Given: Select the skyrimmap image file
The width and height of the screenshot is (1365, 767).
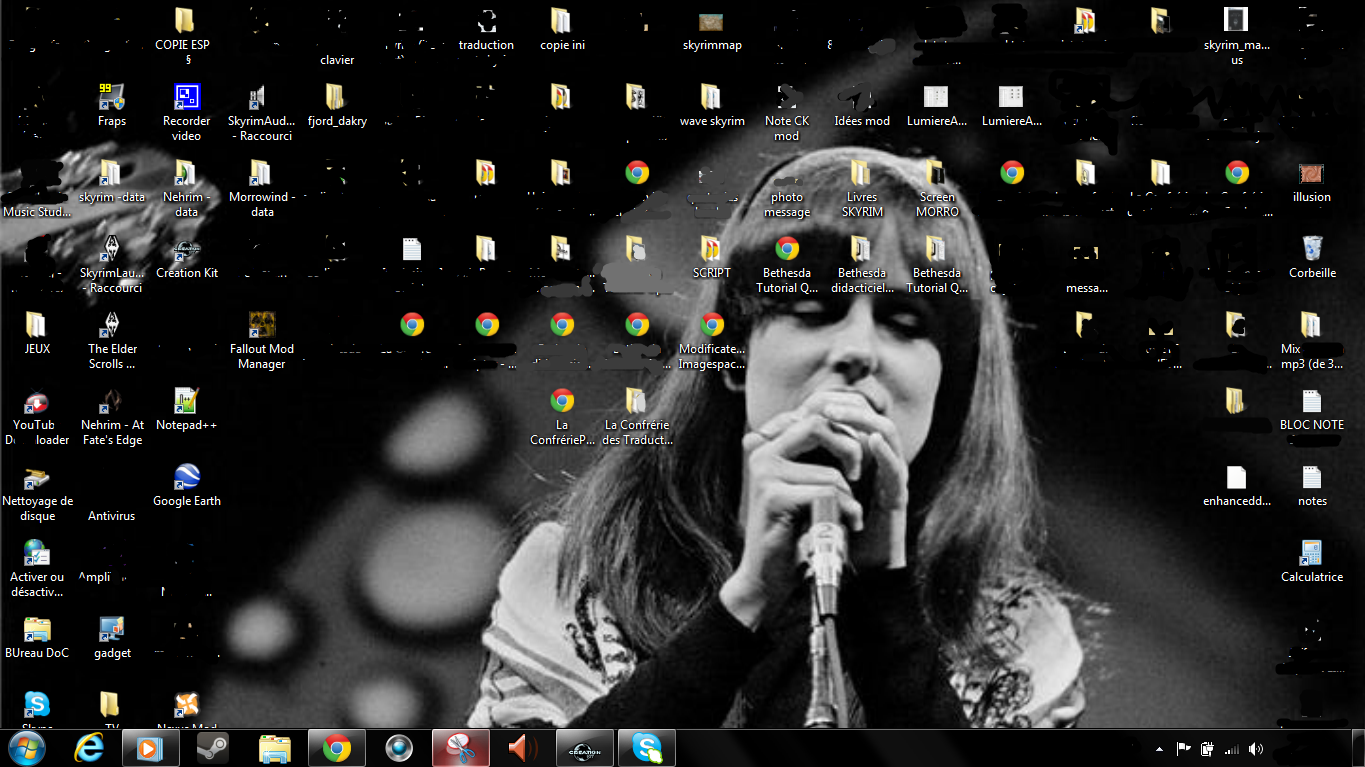Looking at the screenshot, I should [x=711, y=23].
